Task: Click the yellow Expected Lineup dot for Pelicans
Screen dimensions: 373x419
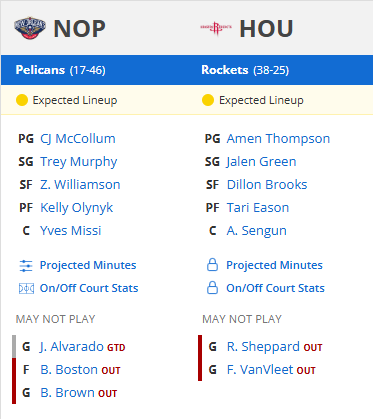Action: pyautogui.click(x=22, y=100)
